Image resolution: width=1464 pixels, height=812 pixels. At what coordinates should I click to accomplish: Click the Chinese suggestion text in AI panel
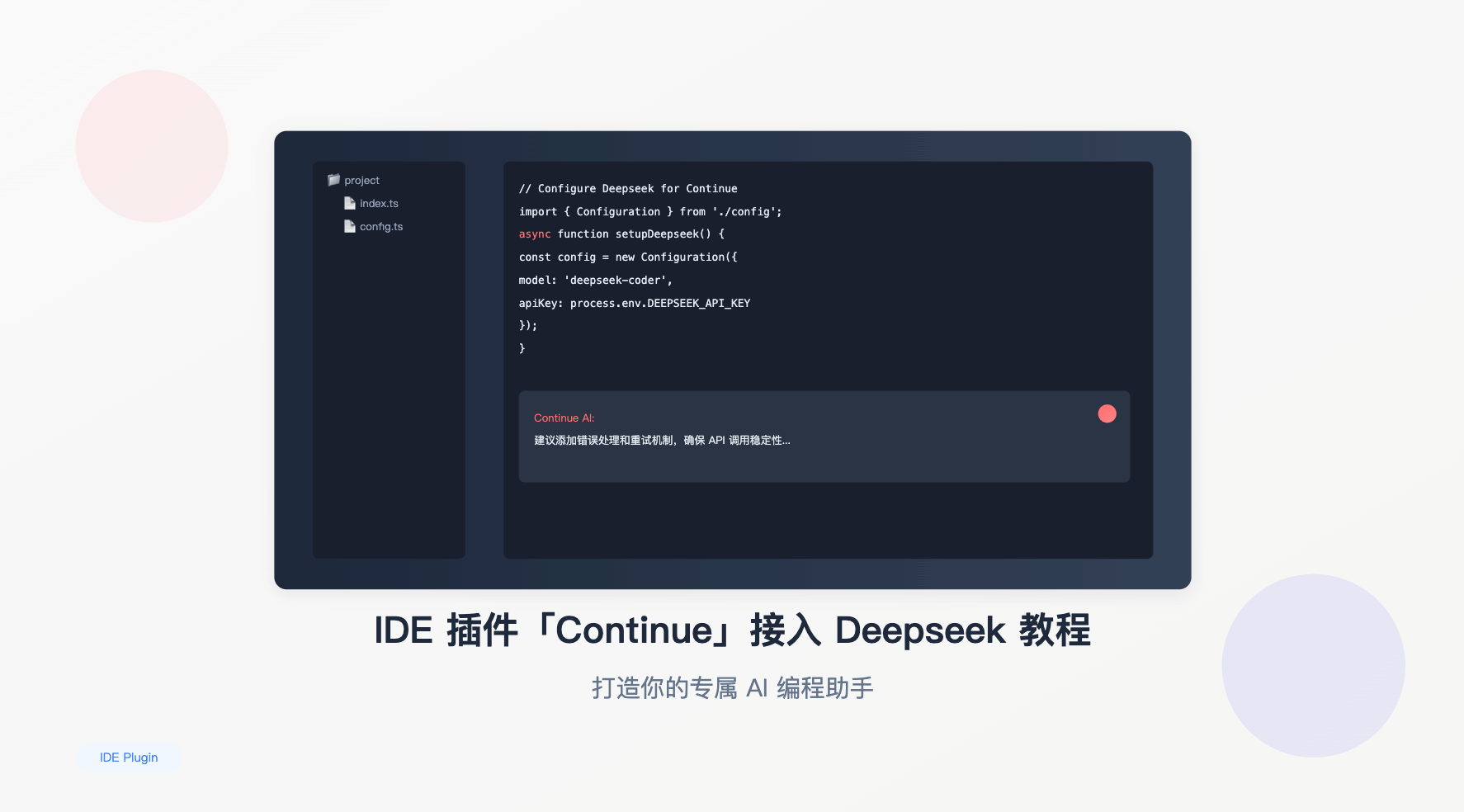point(662,441)
